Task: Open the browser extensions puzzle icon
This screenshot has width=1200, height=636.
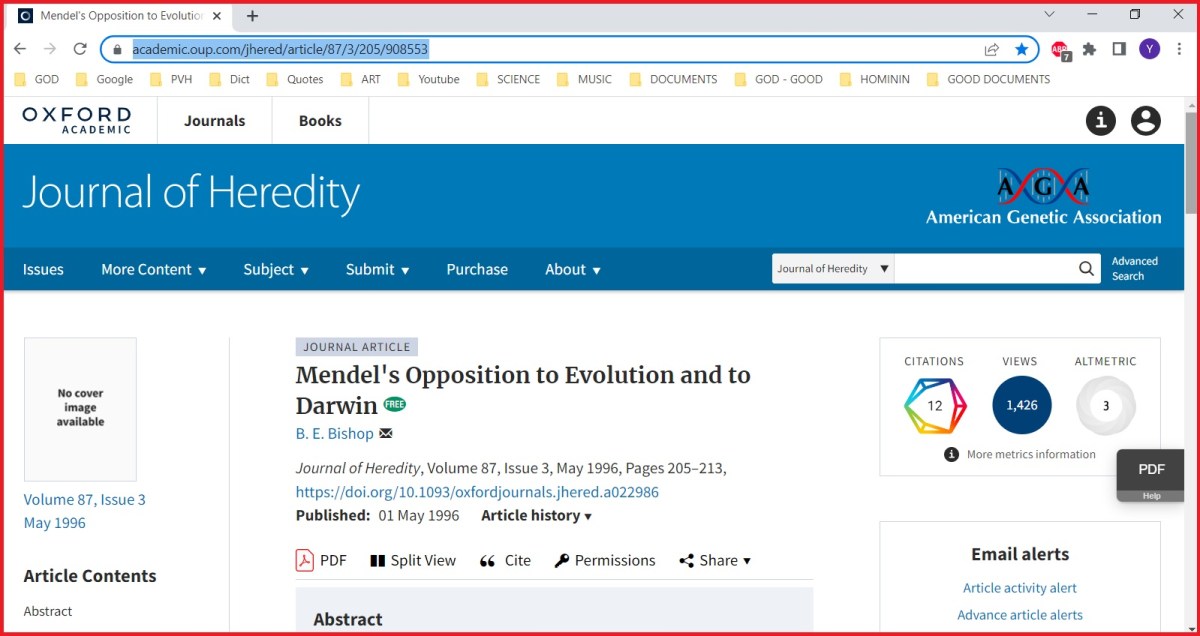Action: (x=1089, y=49)
